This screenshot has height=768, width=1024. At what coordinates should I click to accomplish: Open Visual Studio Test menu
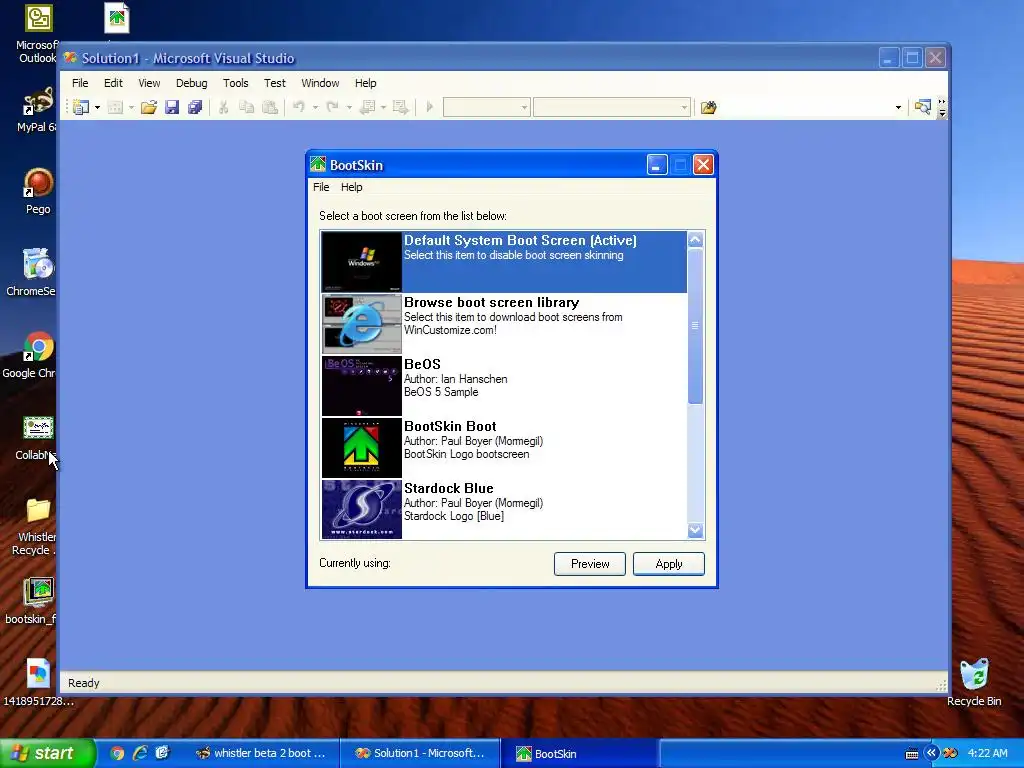pyautogui.click(x=274, y=83)
